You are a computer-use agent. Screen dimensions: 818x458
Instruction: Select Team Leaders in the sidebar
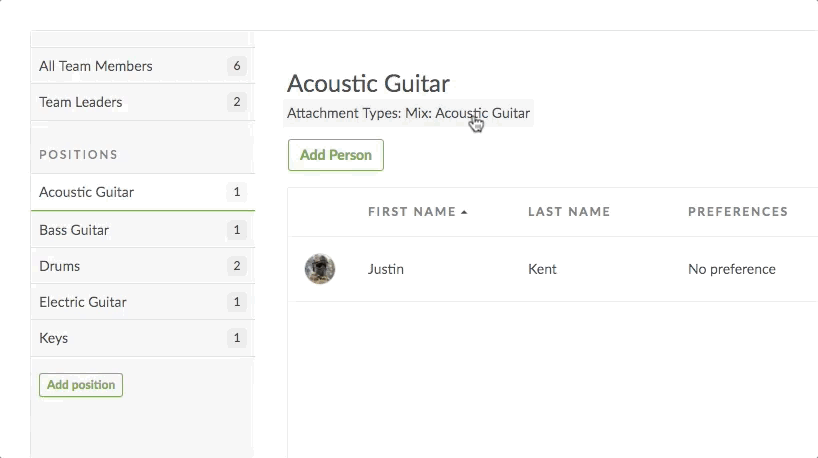[x=81, y=102]
